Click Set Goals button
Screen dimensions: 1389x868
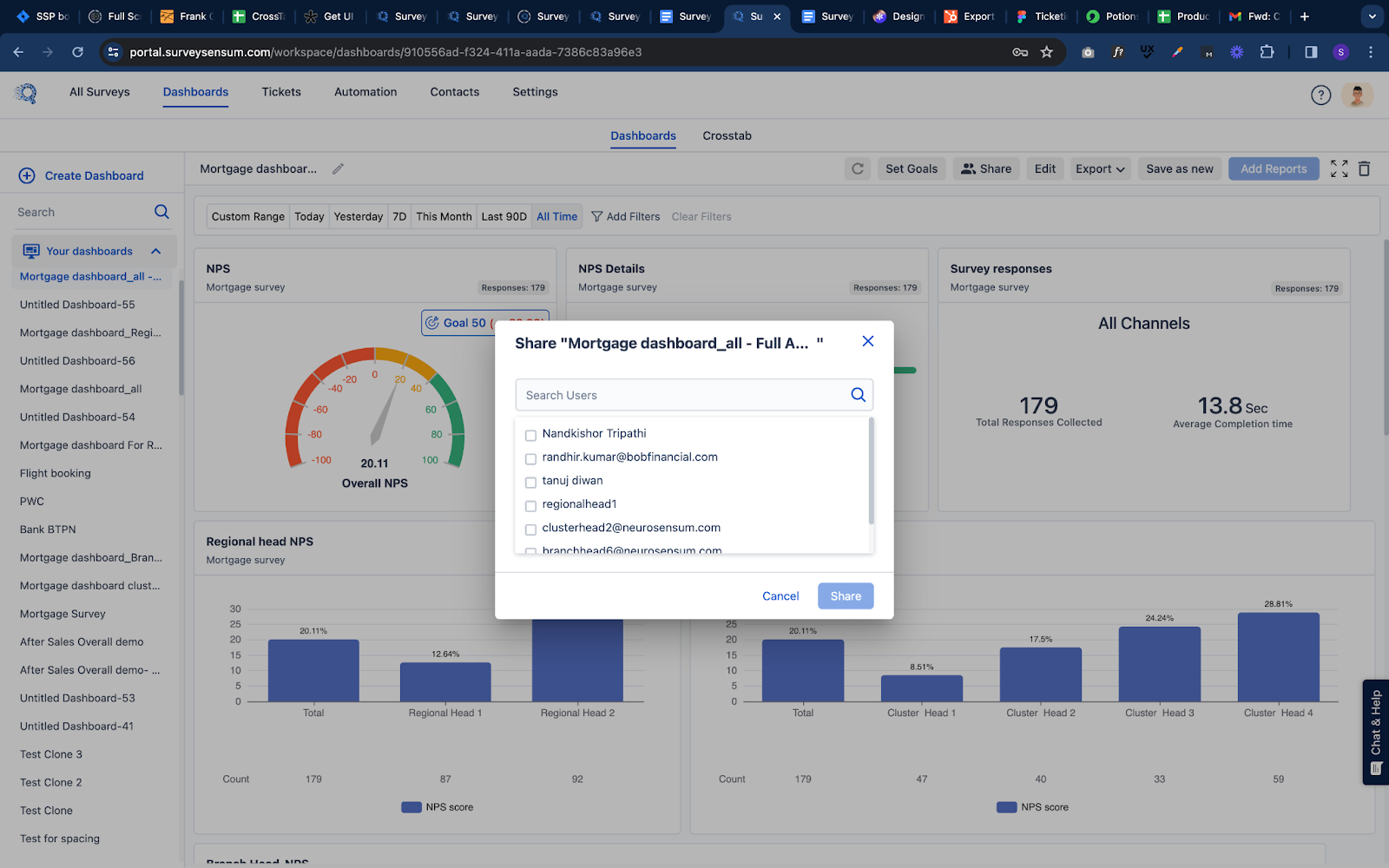tap(912, 169)
